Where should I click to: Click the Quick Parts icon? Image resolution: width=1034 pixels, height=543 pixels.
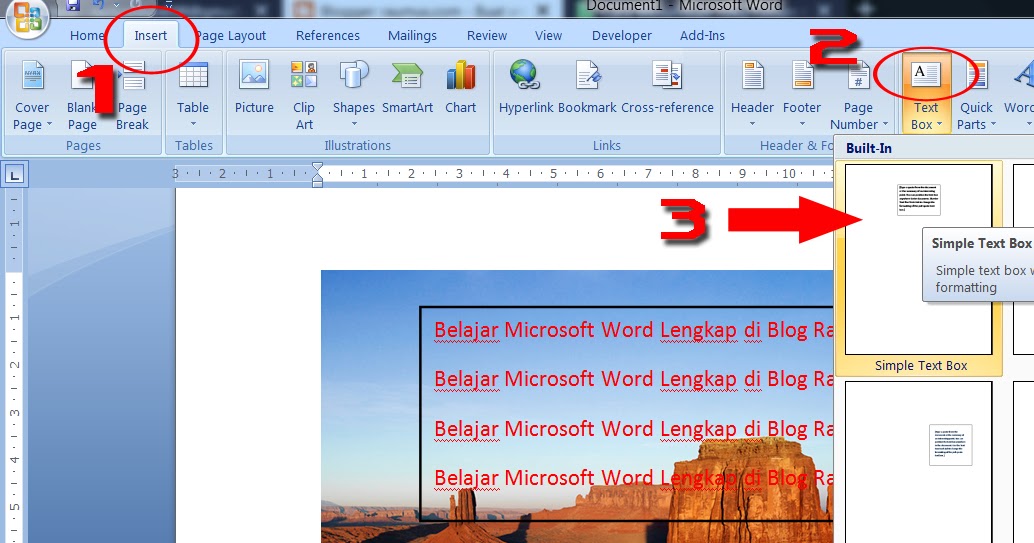point(977,75)
